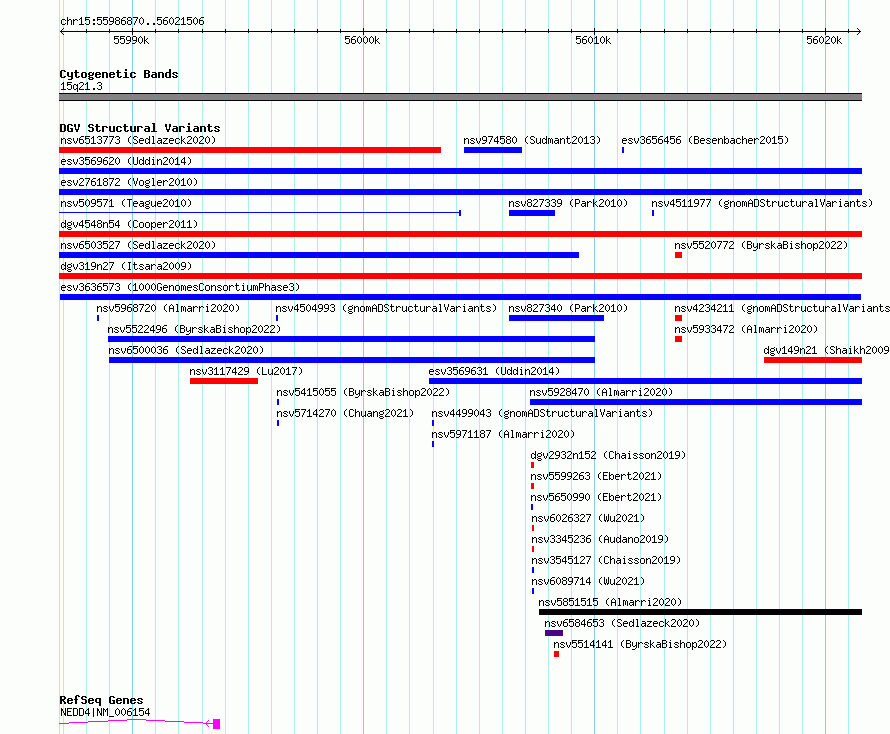
Task: Click nsv5971187 (Almarri2020) label
Action: pyautogui.click(x=503, y=434)
